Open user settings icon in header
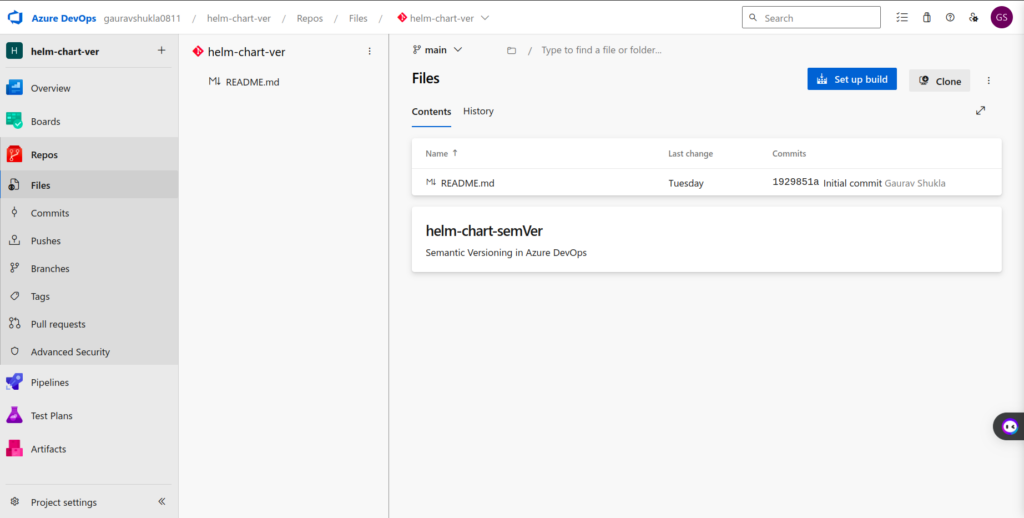Viewport: 1024px width, 518px height. click(x=974, y=18)
